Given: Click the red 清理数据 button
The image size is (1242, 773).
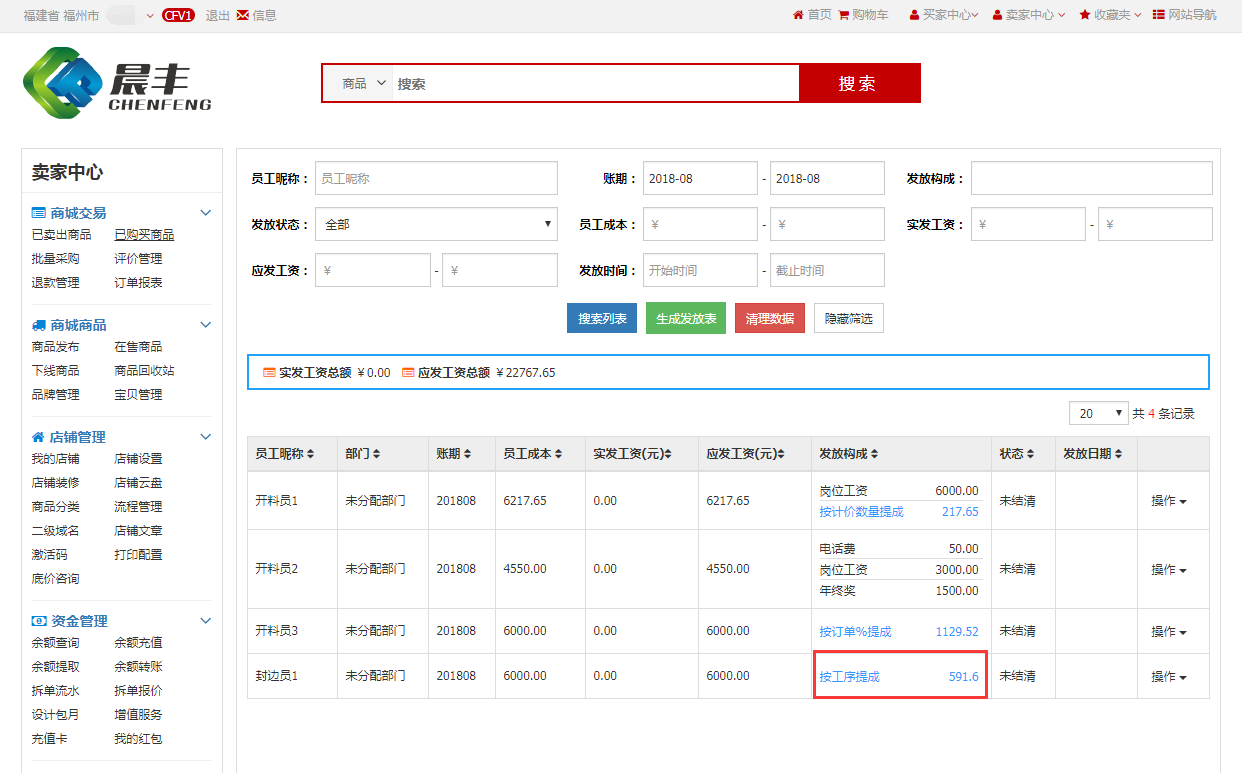Looking at the screenshot, I should tap(769, 318).
